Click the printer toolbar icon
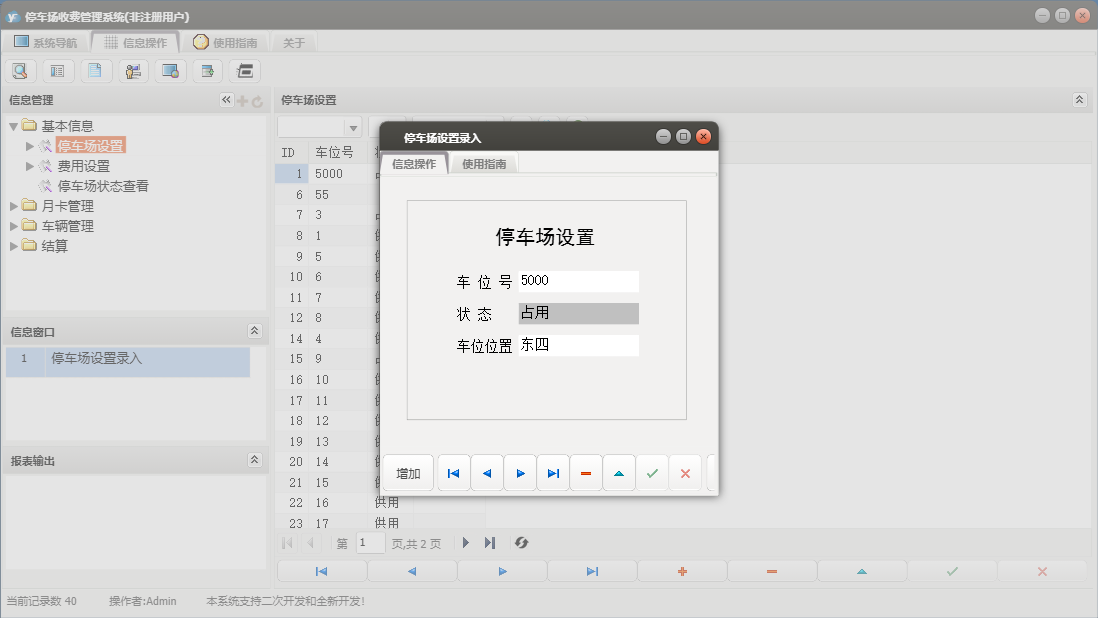1098x618 pixels. 244,70
